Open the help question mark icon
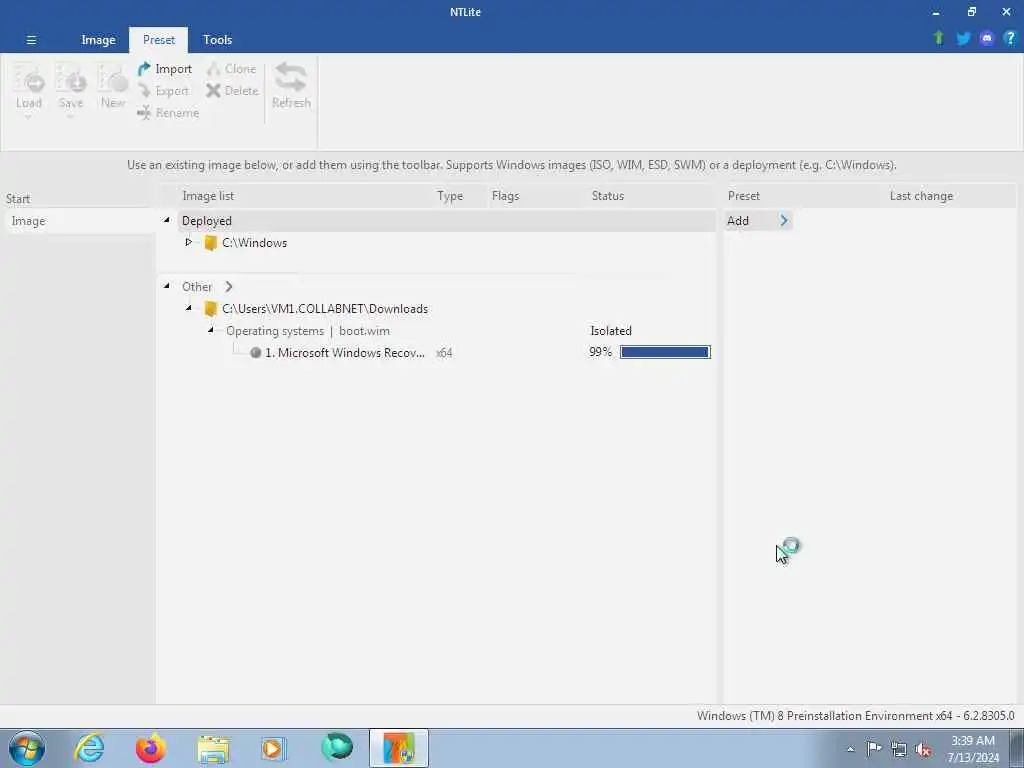The image size is (1024, 768). [1010, 38]
